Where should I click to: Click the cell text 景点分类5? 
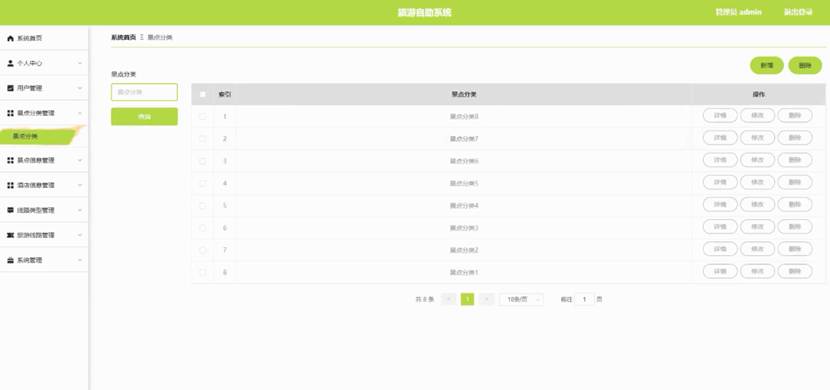tap(464, 183)
